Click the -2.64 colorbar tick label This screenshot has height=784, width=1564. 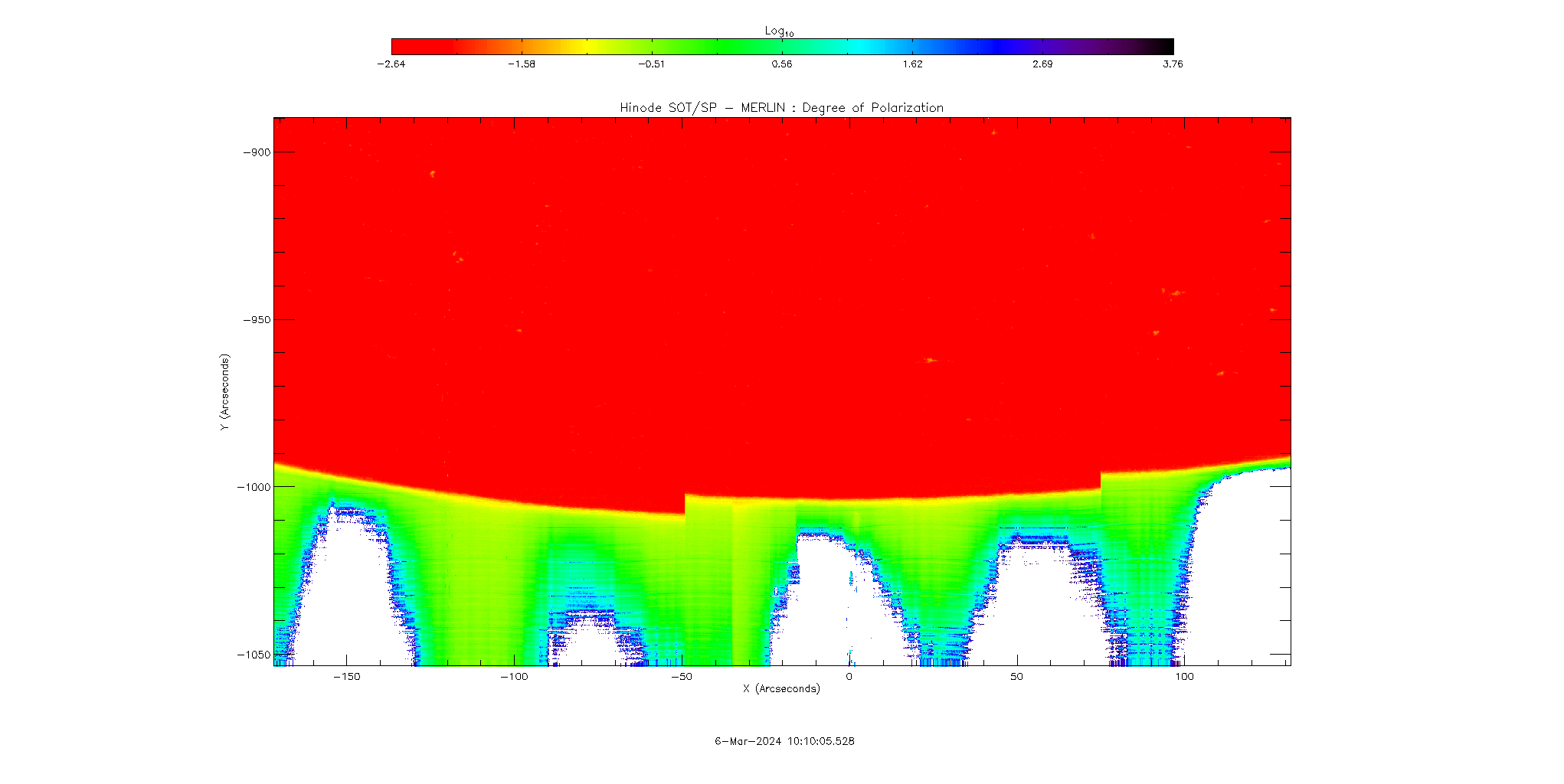tap(391, 64)
